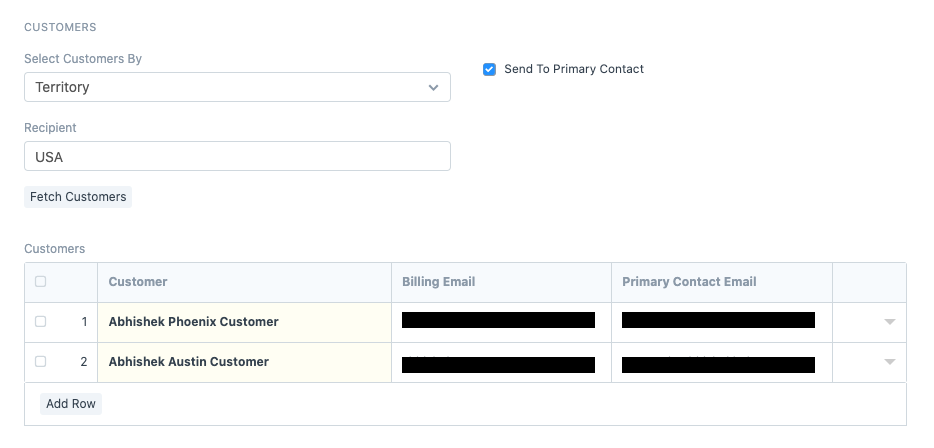Click Billing Email cell for Austin Customer
The width and height of the screenshot is (934, 448).
point(500,362)
